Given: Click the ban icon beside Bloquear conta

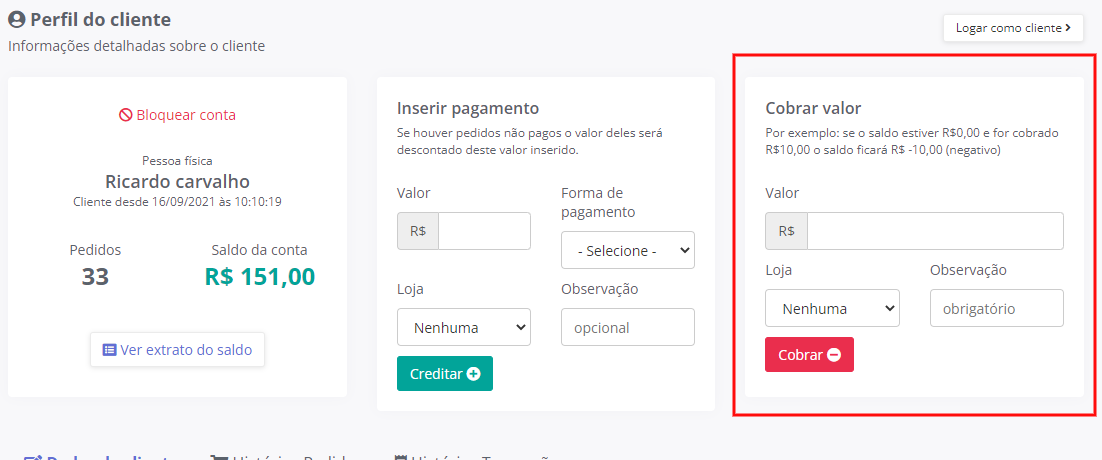Looking at the screenshot, I should click(125, 115).
